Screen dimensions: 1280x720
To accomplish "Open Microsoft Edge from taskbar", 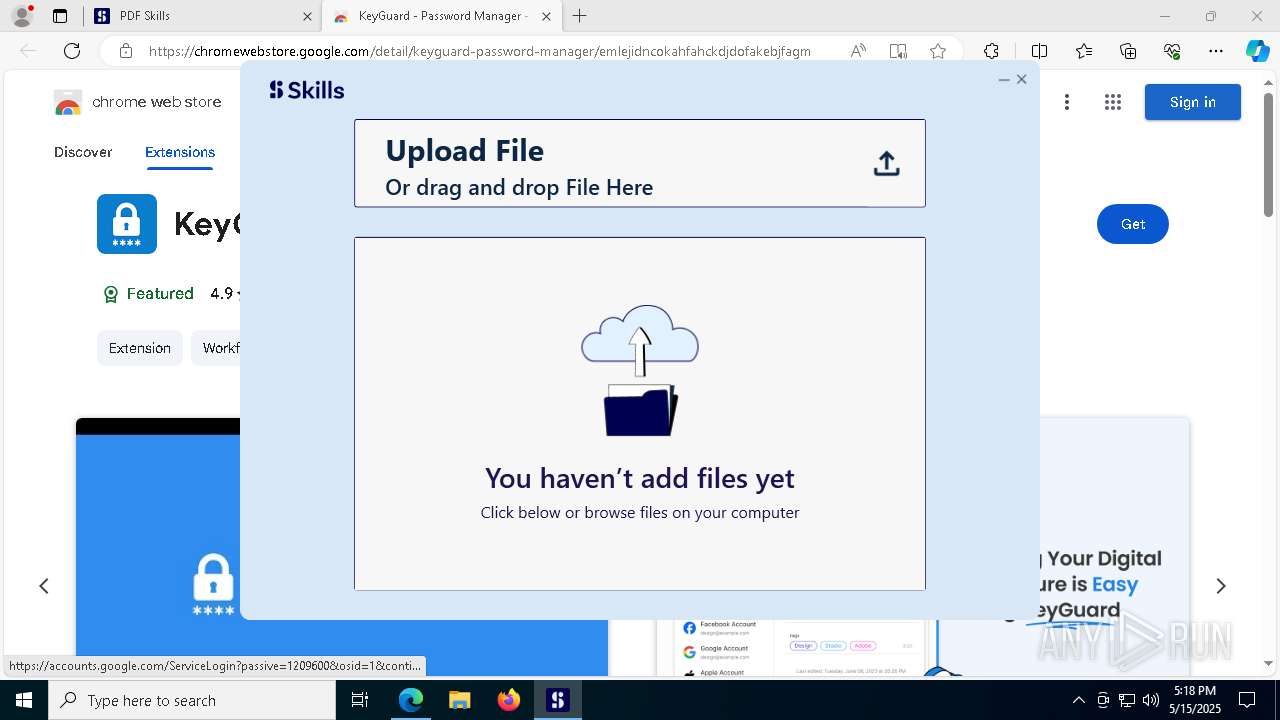I will (411, 700).
